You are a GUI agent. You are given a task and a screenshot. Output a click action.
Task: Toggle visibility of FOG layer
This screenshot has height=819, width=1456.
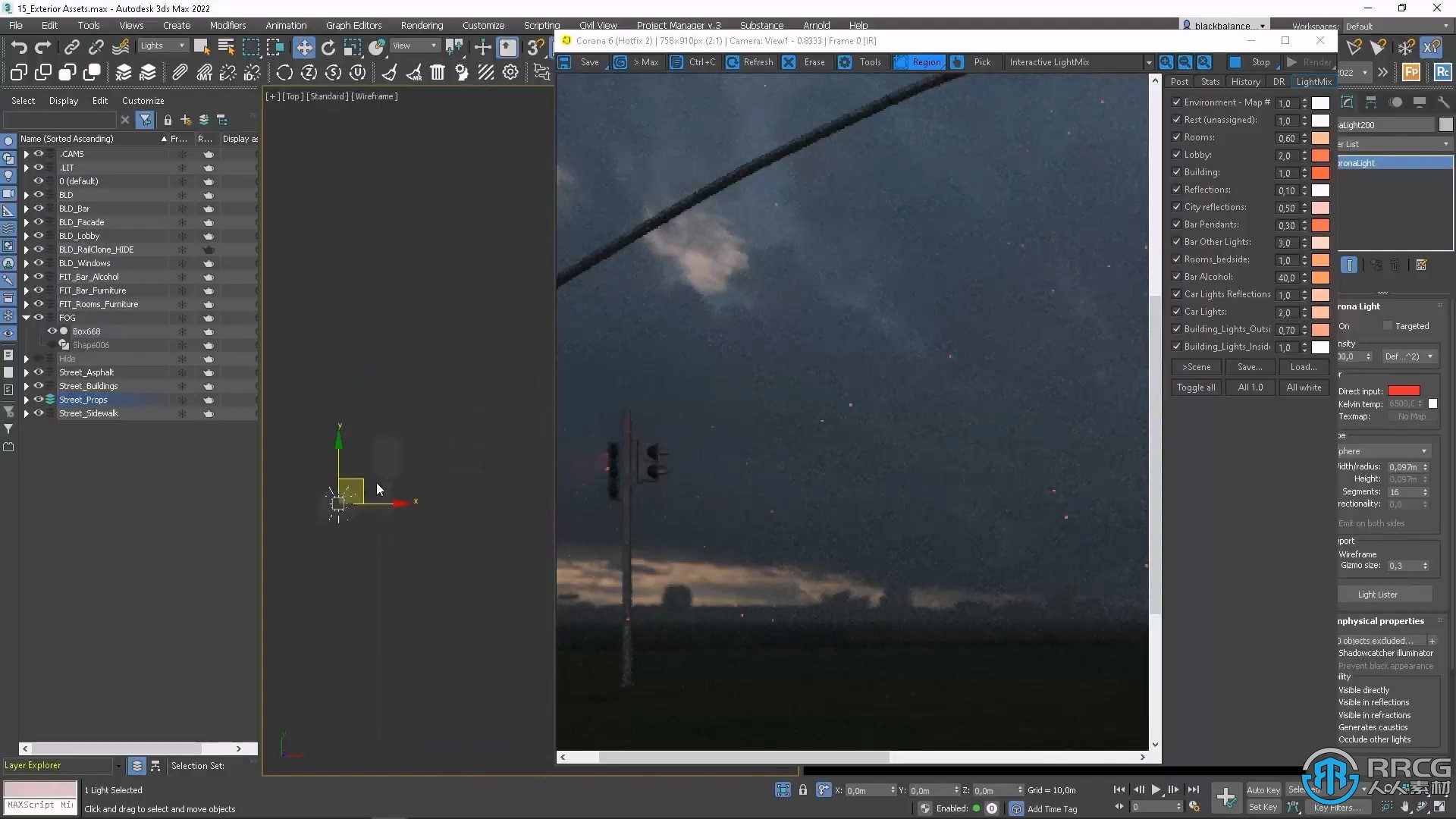click(x=37, y=317)
